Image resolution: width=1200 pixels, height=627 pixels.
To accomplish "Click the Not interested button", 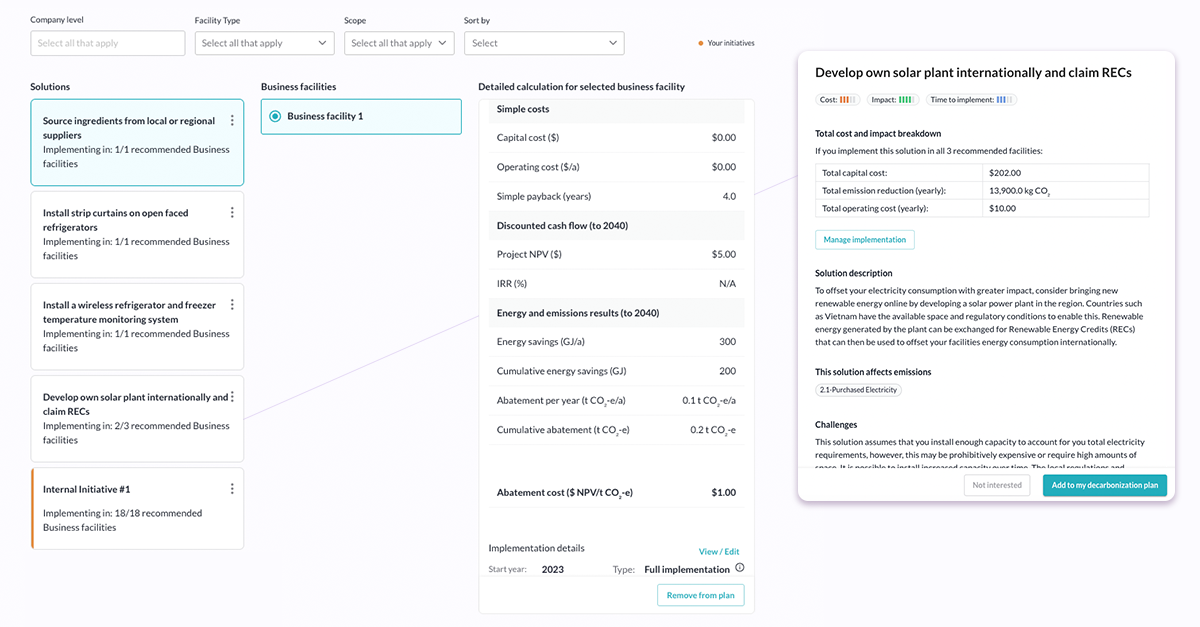I will tap(997, 485).
